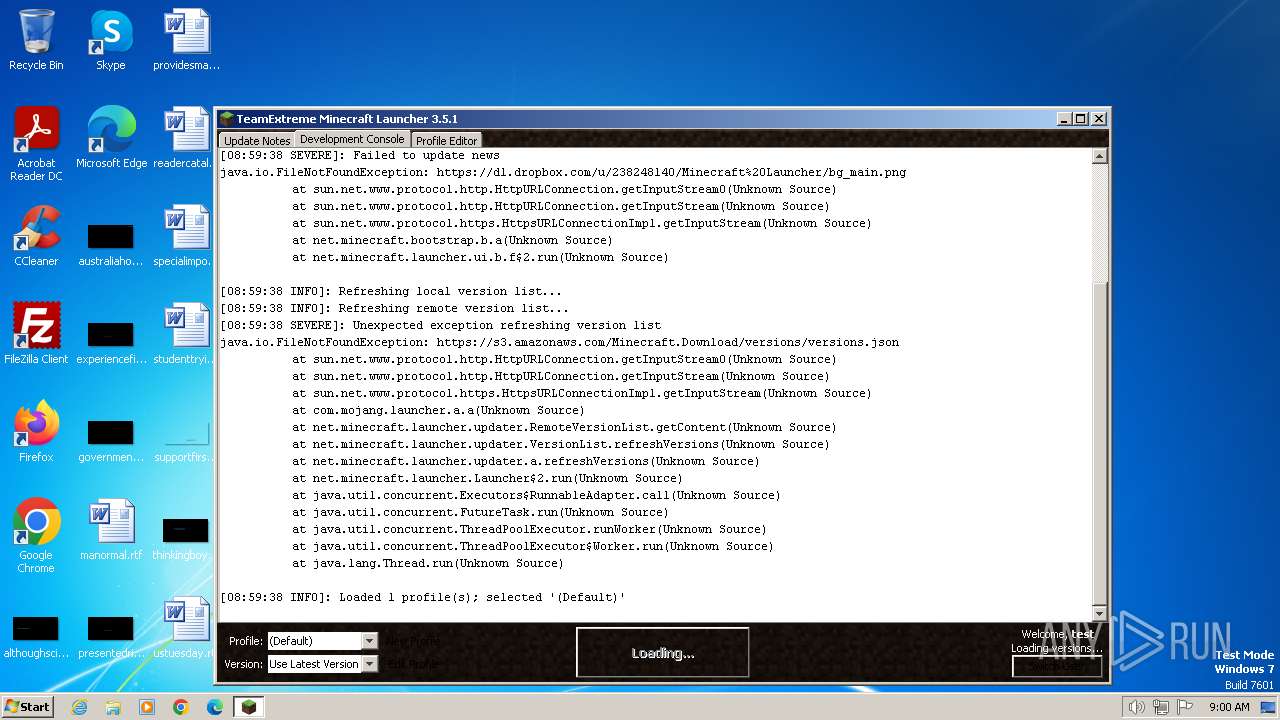Screen dimensions: 1280x720
Task: Click the taskbar clock 9:00 AM
Action: coord(1229,707)
